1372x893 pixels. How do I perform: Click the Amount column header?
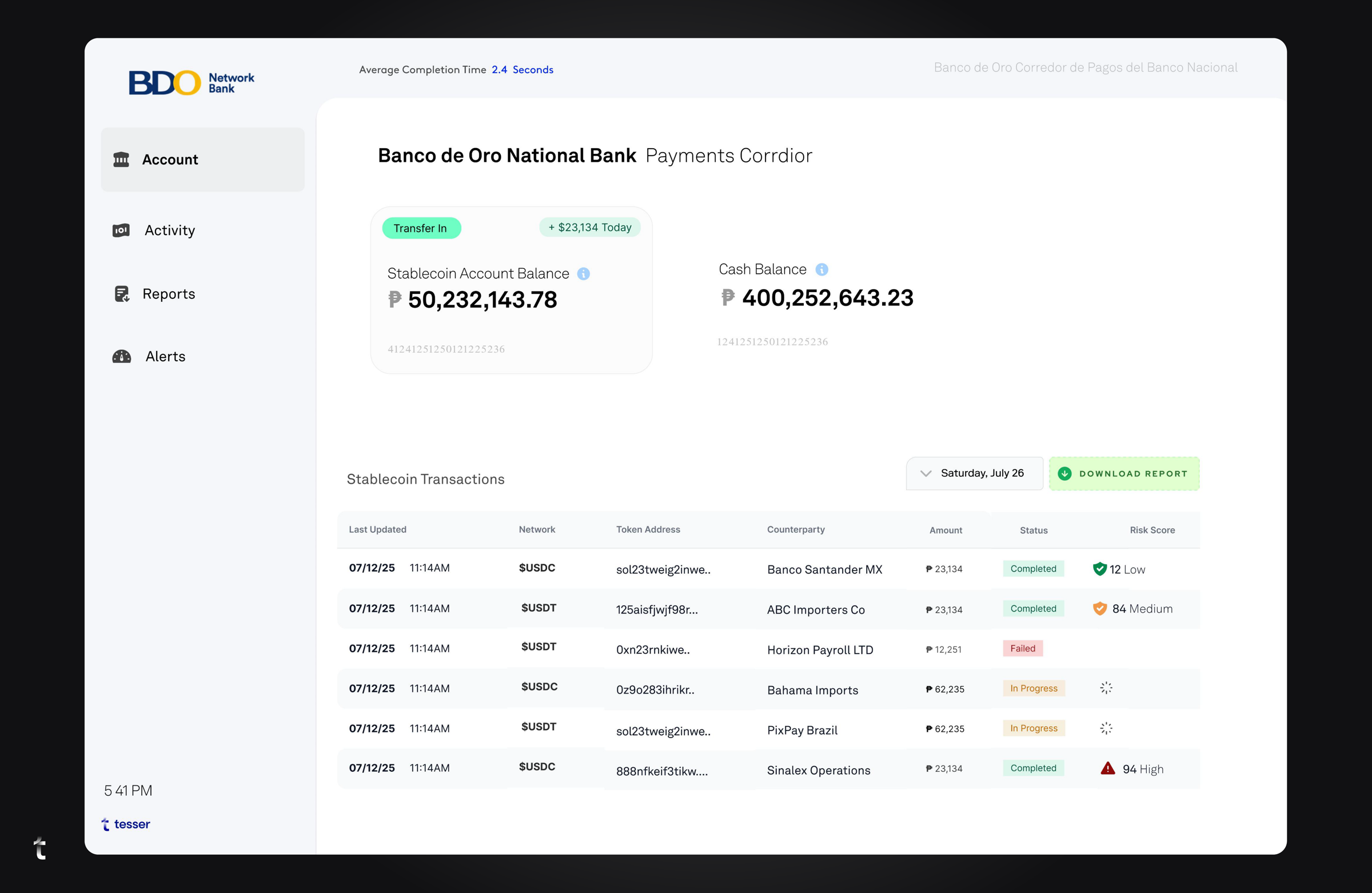946,531
